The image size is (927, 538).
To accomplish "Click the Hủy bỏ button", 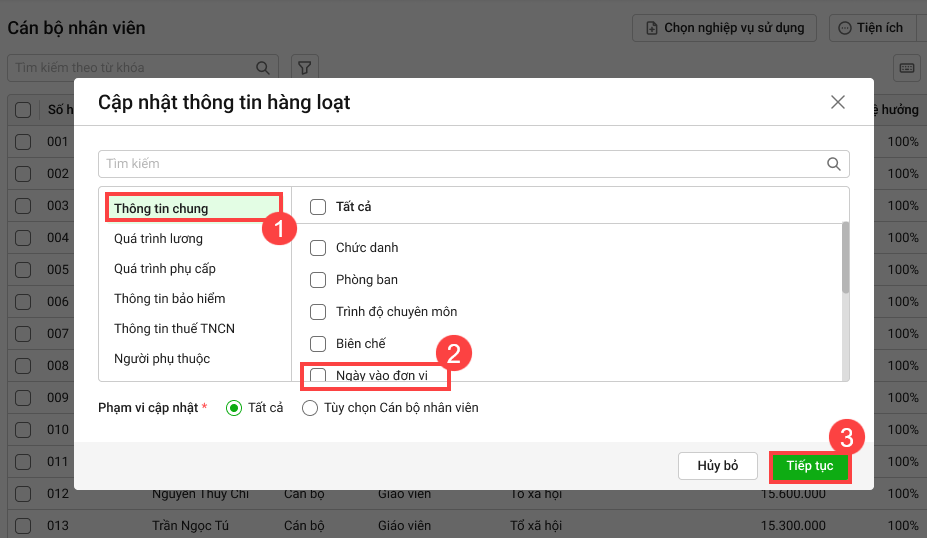I will (717, 466).
